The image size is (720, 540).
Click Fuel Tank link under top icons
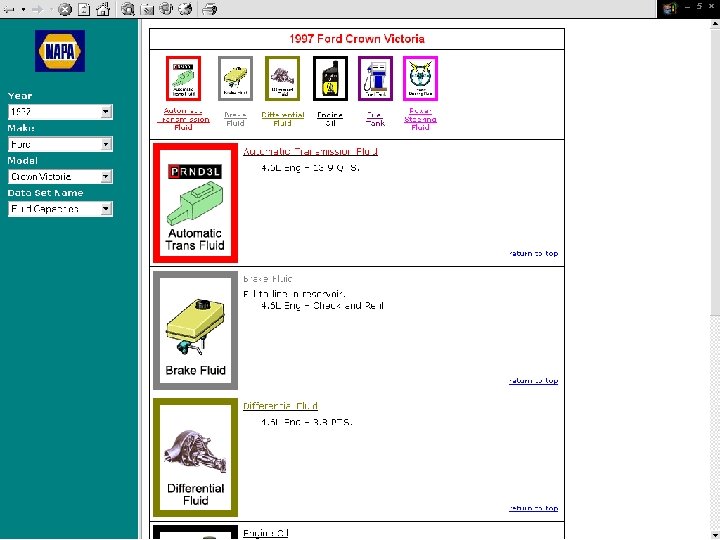pos(375,119)
